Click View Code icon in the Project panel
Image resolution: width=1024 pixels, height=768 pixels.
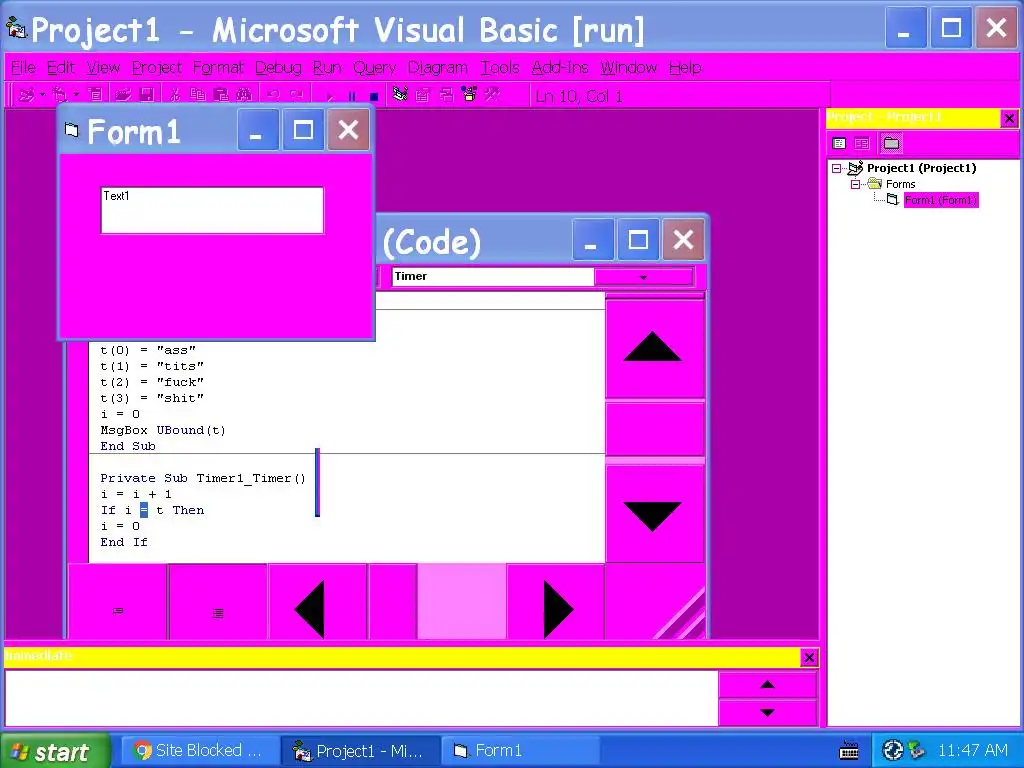click(x=839, y=143)
